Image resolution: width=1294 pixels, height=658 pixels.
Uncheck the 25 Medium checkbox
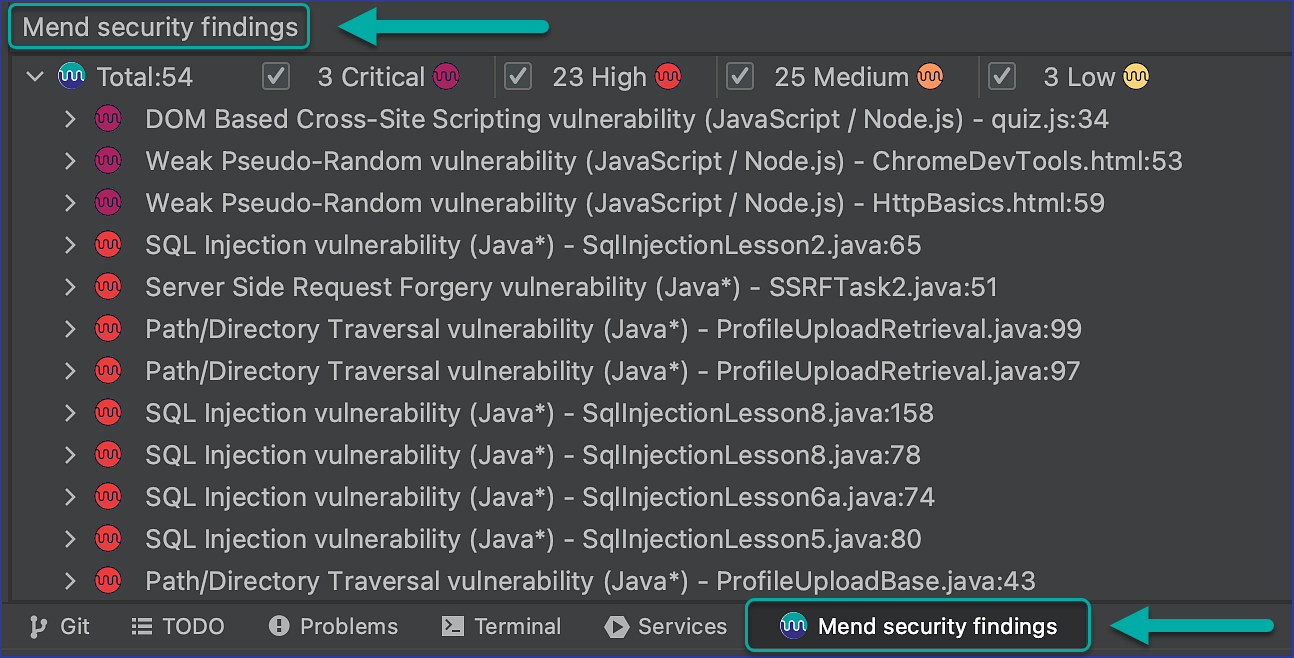[x=740, y=76]
